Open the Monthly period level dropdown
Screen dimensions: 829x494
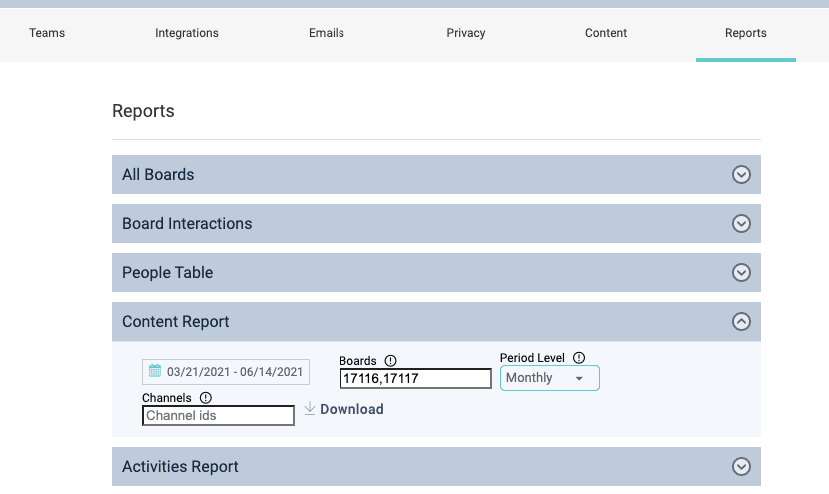(549, 378)
